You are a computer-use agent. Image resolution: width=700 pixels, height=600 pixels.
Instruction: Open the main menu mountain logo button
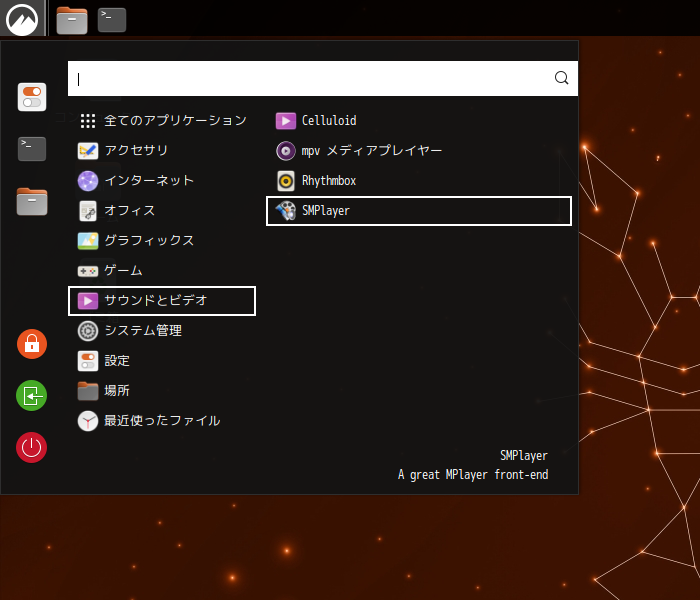pyautogui.click(x=22, y=19)
